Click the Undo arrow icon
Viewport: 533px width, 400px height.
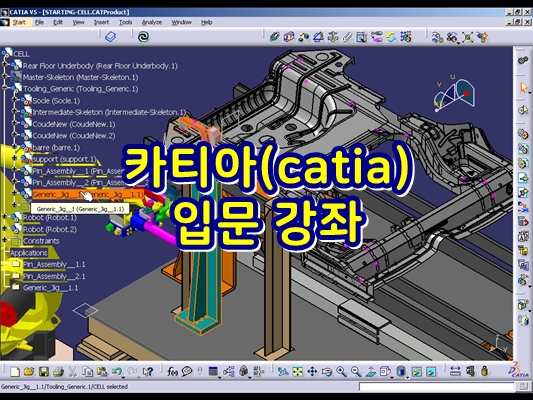click(117, 371)
